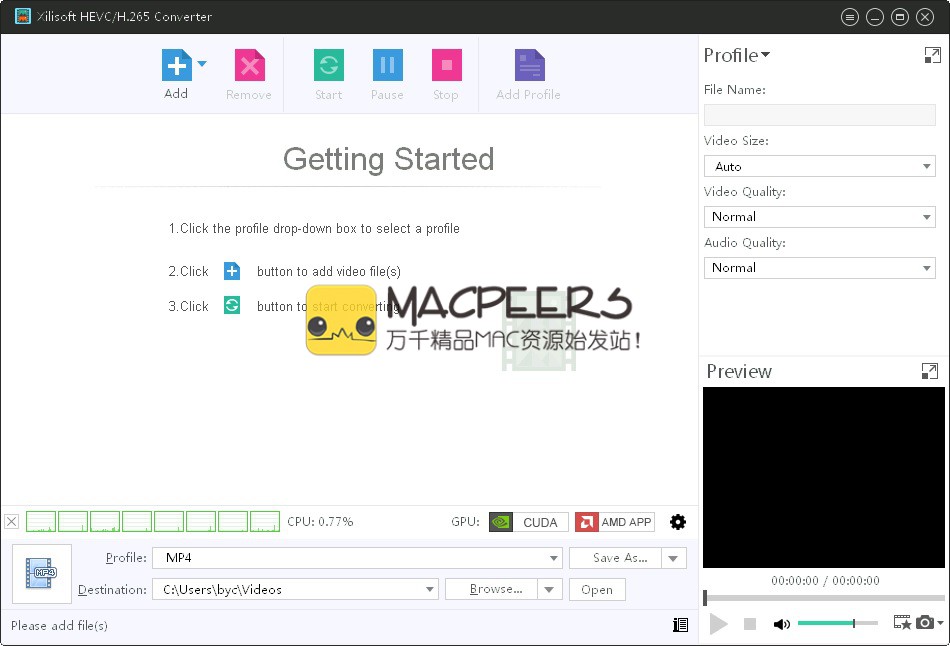Mute the preview speaker icon
The height and width of the screenshot is (646, 950).
(782, 624)
